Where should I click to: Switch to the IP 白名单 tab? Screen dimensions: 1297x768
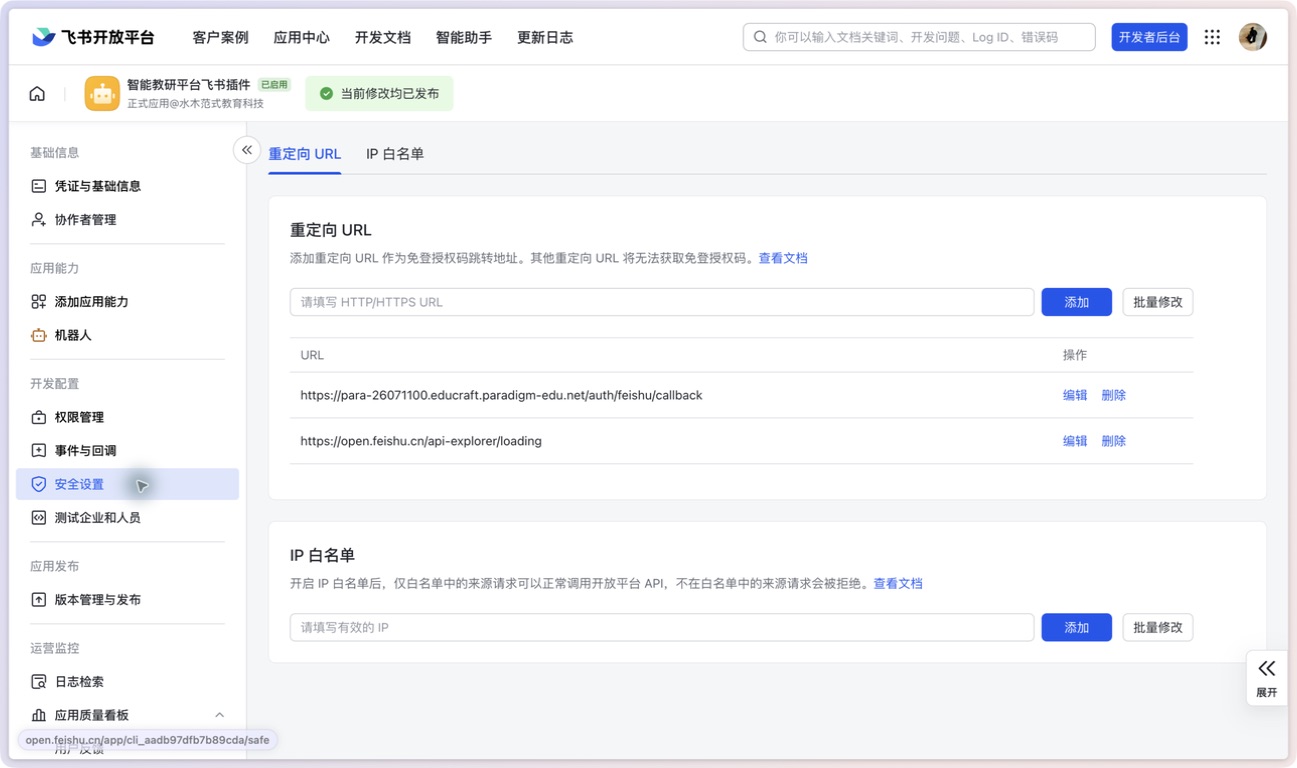tap(395, 154)
